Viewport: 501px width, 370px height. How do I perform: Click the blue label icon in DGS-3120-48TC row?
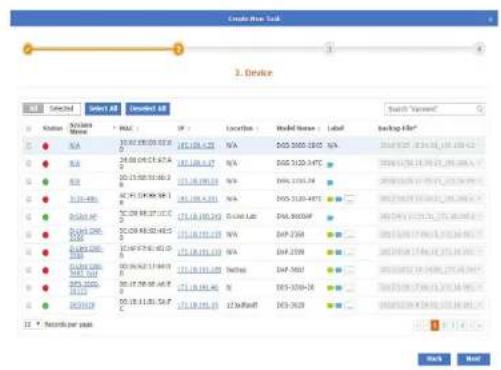point(339,199)
